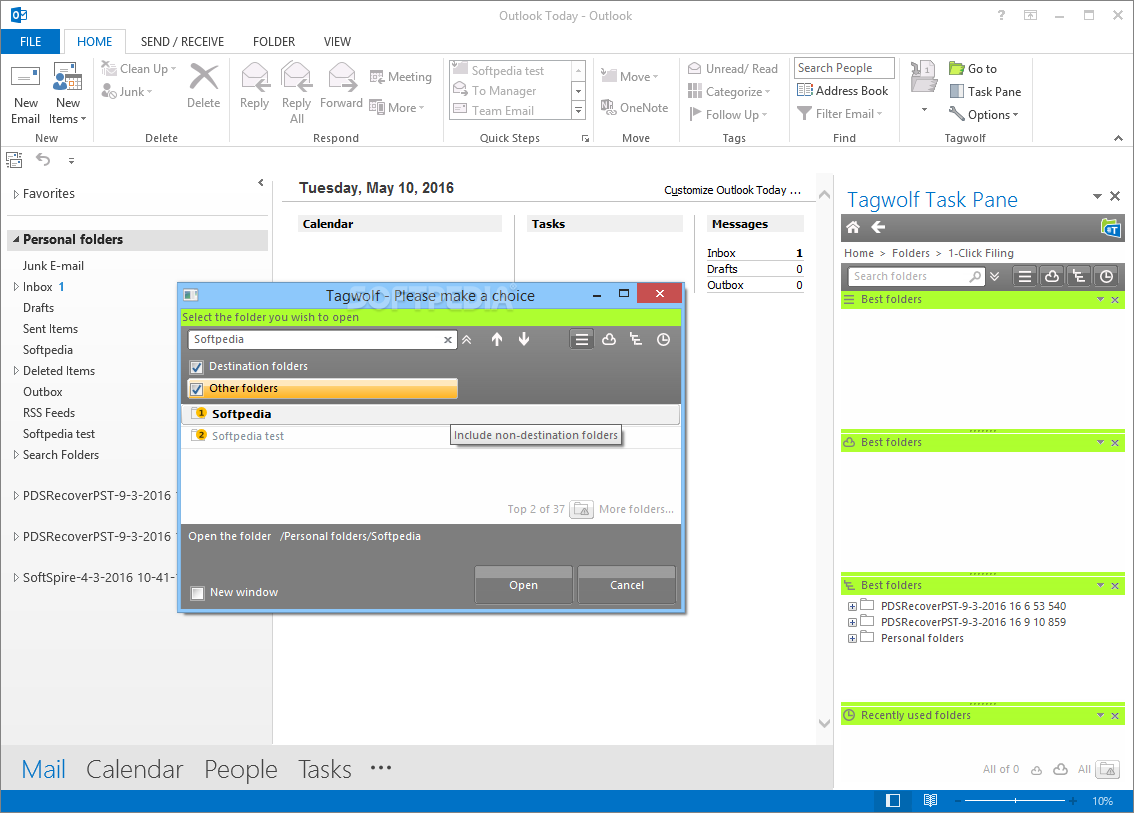Open the More respond dropdown
The height and width of the screenshot is (813, 1134).
click(396, 107)
